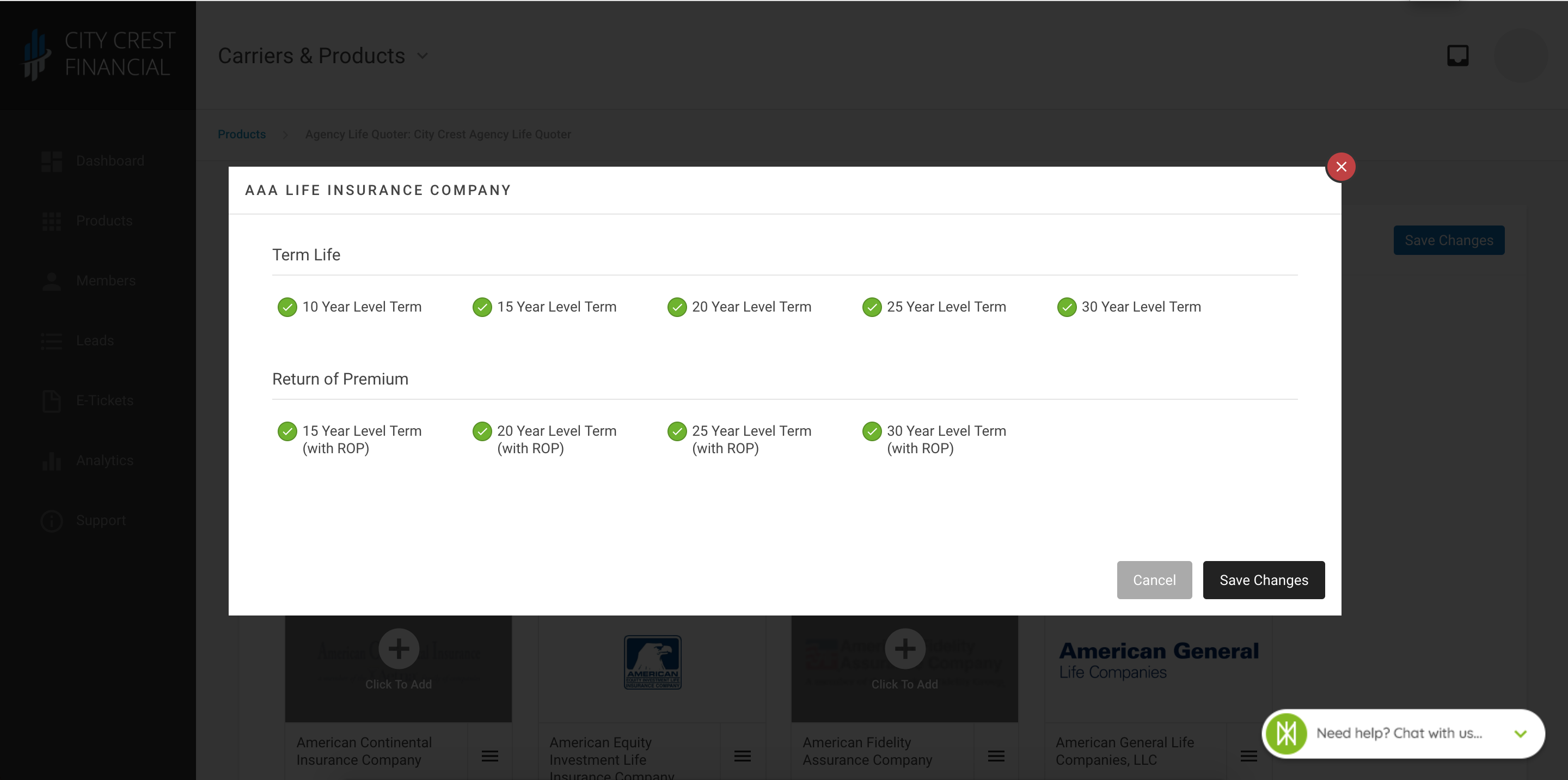The height and width of the screenshot is (780, 1568).
Task: Toggle 15 Year Level Term under Term Life
Action: [x=482, y=308]
